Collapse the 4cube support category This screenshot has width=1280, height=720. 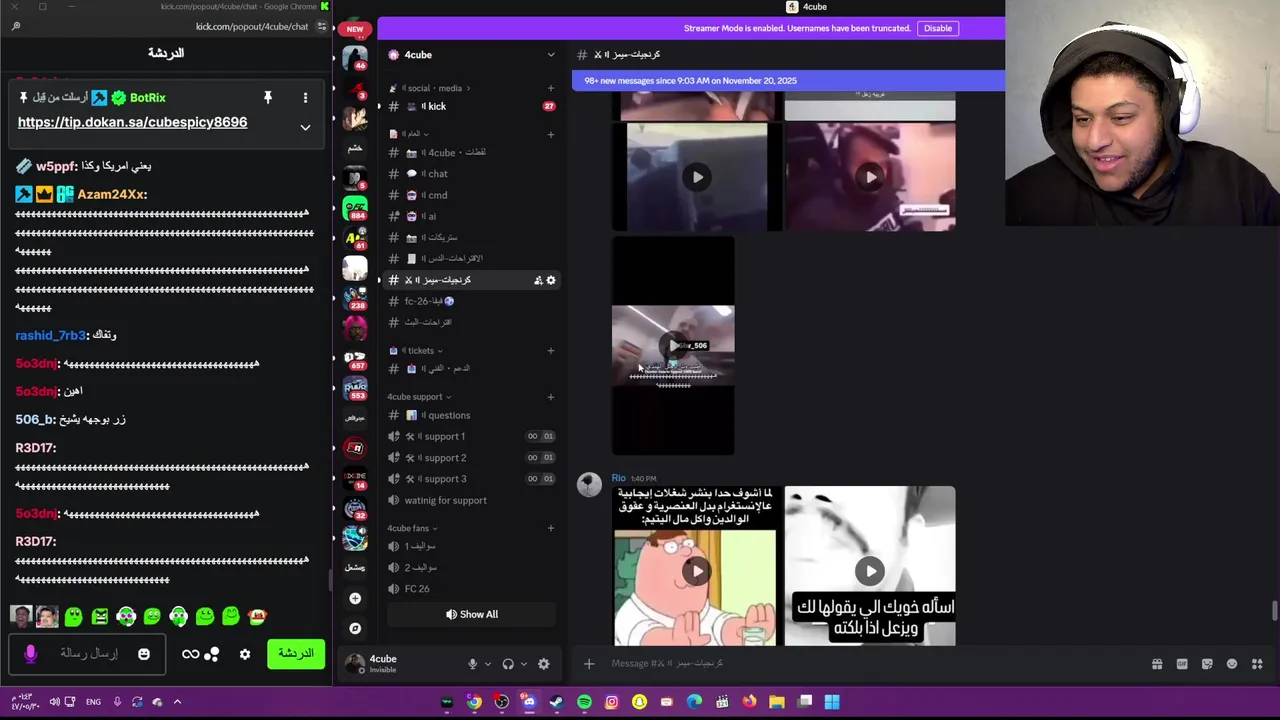click(x=419, y=397)
